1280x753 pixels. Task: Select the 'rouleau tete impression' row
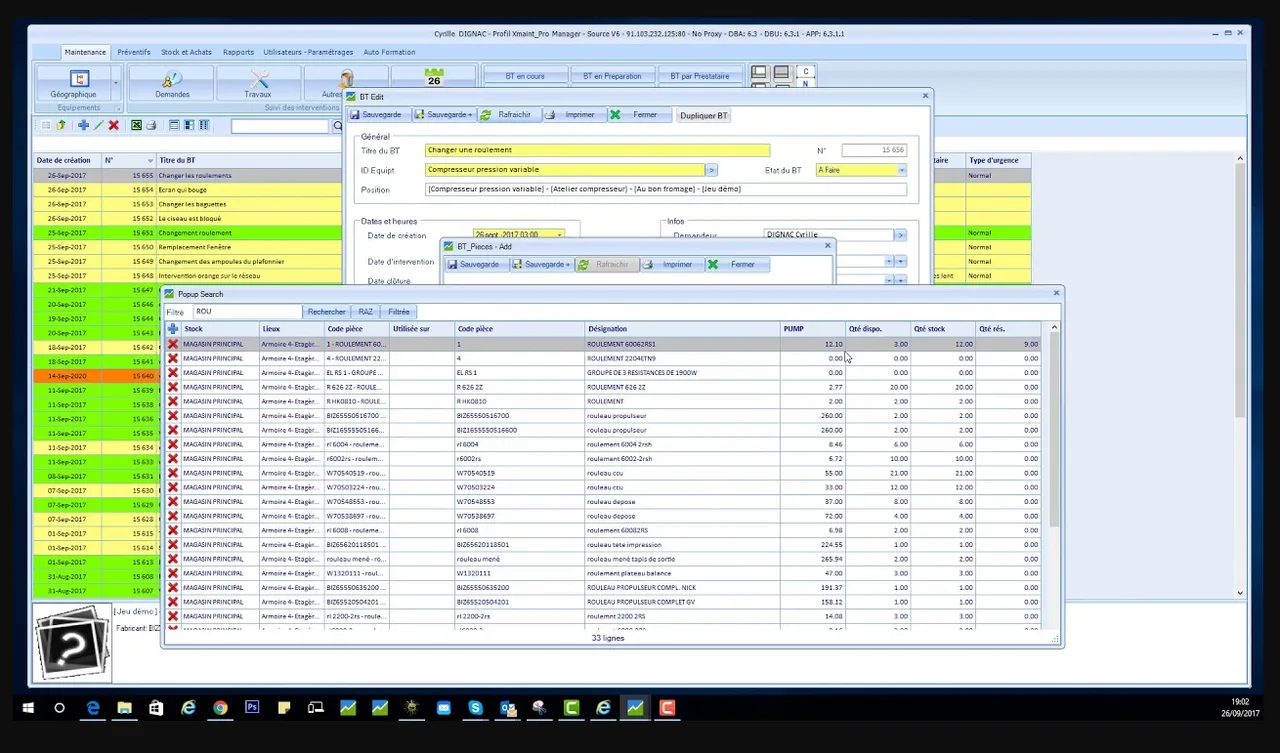tap(604, 545)
